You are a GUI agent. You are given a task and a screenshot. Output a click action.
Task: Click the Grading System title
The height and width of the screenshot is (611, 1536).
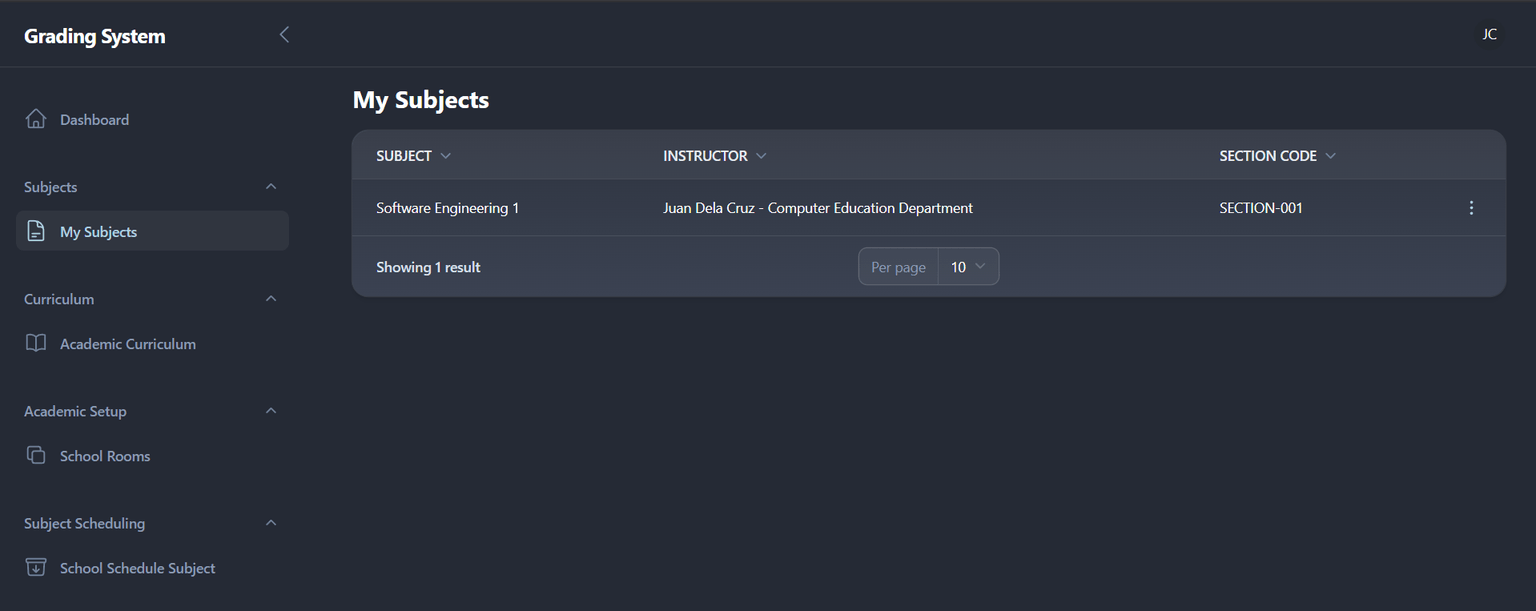(95, 36)
